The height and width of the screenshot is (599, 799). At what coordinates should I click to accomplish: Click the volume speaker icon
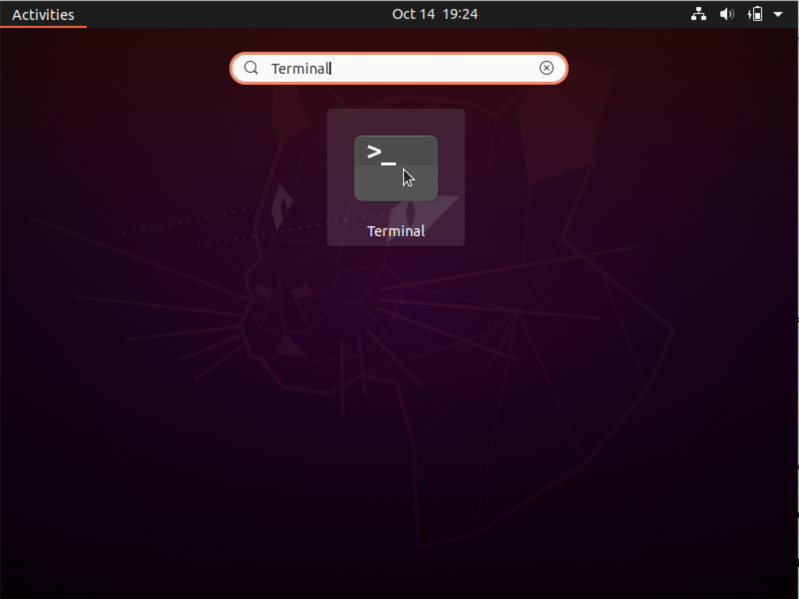727,14
